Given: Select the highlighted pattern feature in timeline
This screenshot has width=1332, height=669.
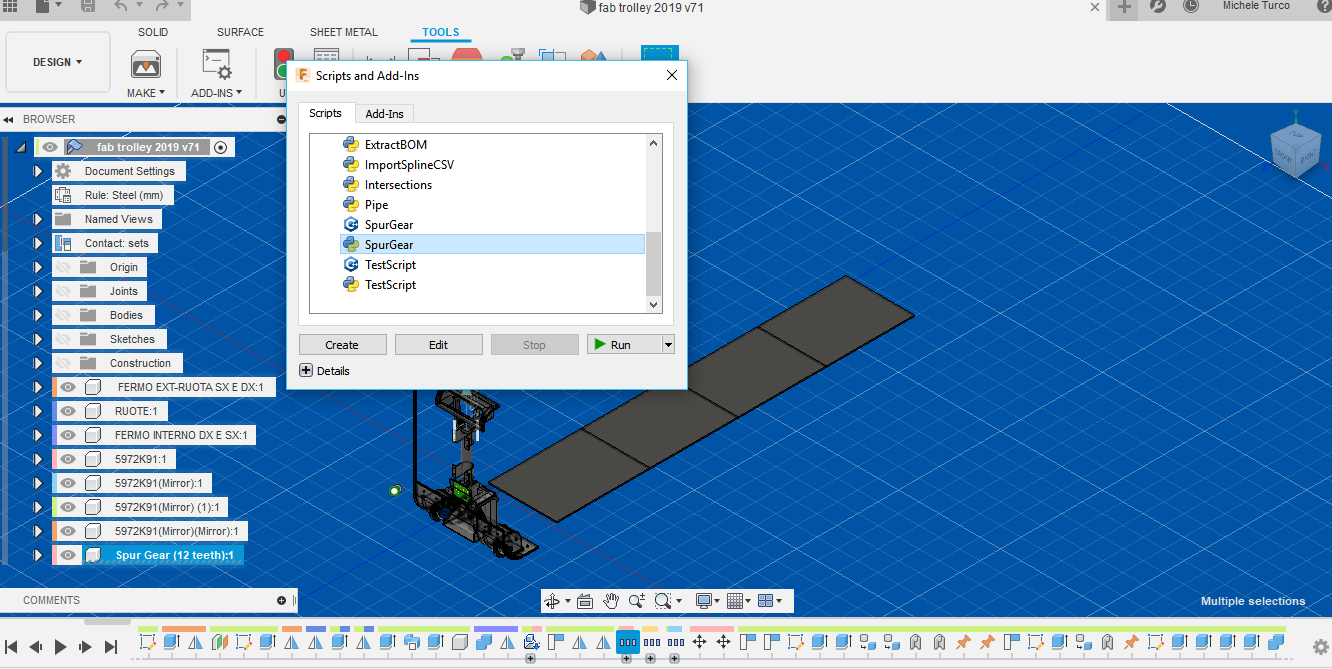Looking at the screenshot, I should click(x=628, y=642).
